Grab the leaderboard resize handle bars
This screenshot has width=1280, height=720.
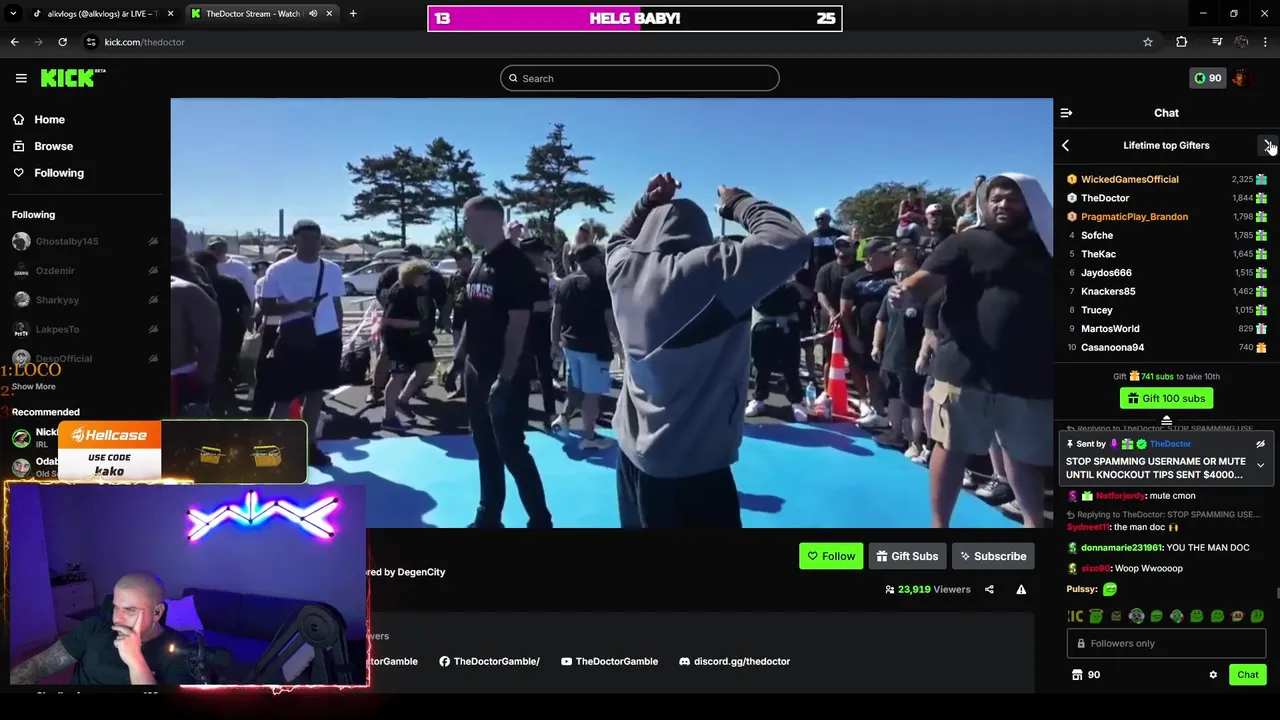point(1166,421)
